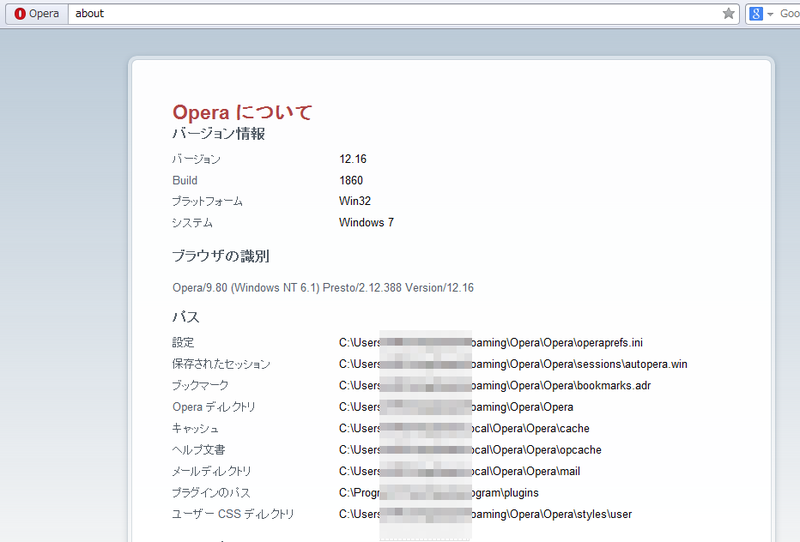800x542 pixels.
Task: Open the Opera badge menu button
Action: point(37,14)
